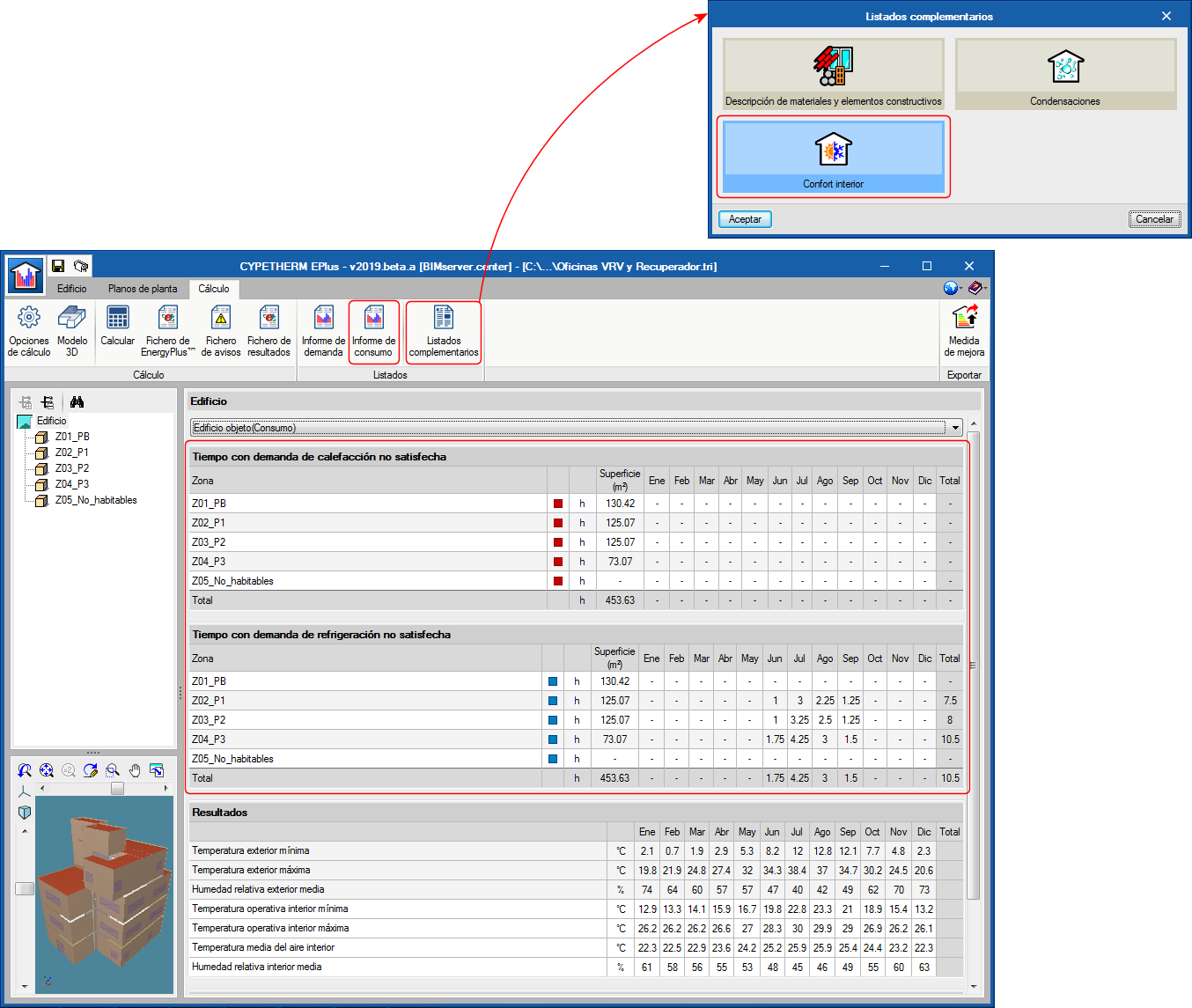Click the zoom window magnifier icon
The image size is (1192, 1008).
coord(113,770)
